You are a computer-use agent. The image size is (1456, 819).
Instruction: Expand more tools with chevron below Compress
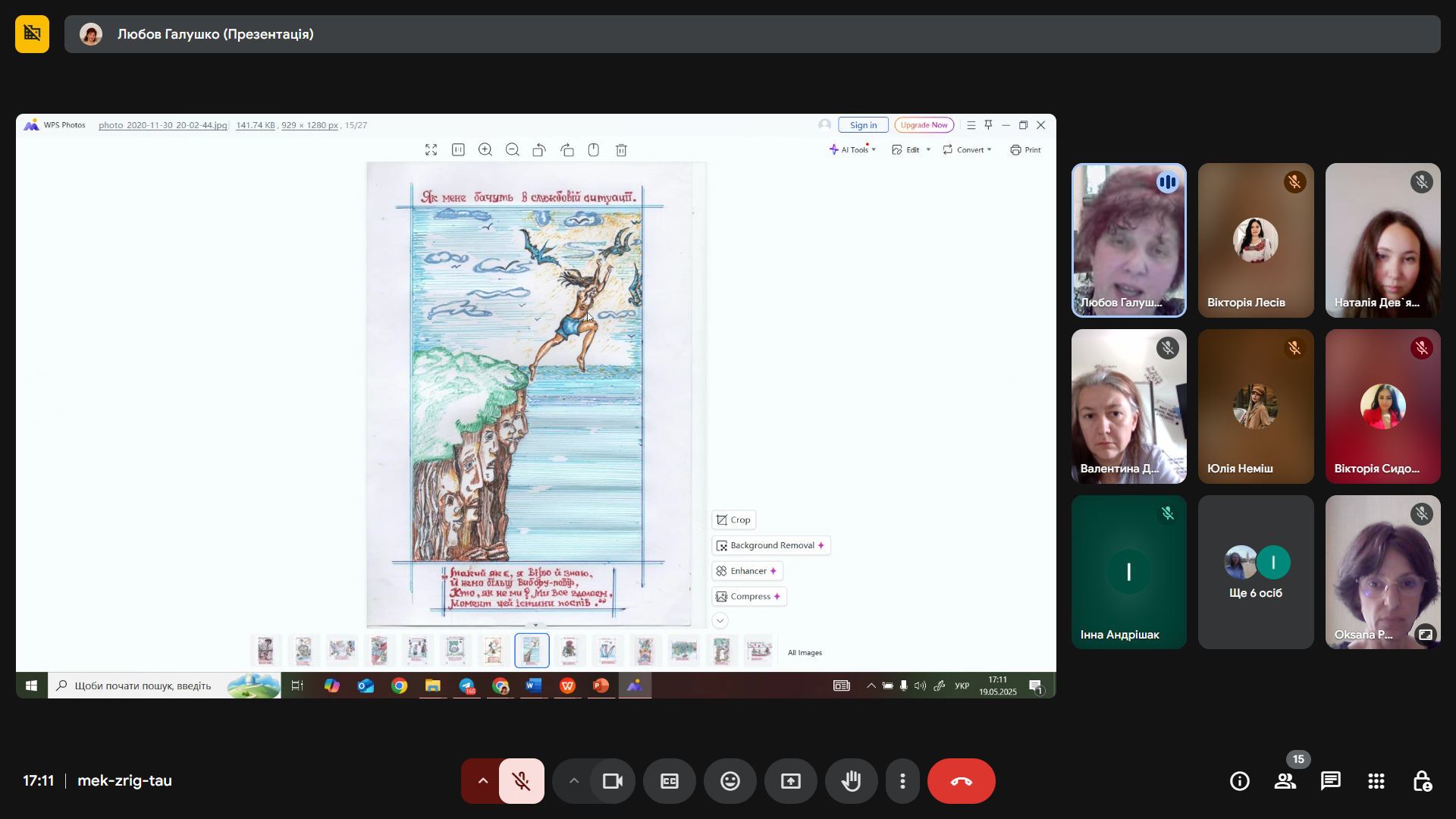pos(720,620)
